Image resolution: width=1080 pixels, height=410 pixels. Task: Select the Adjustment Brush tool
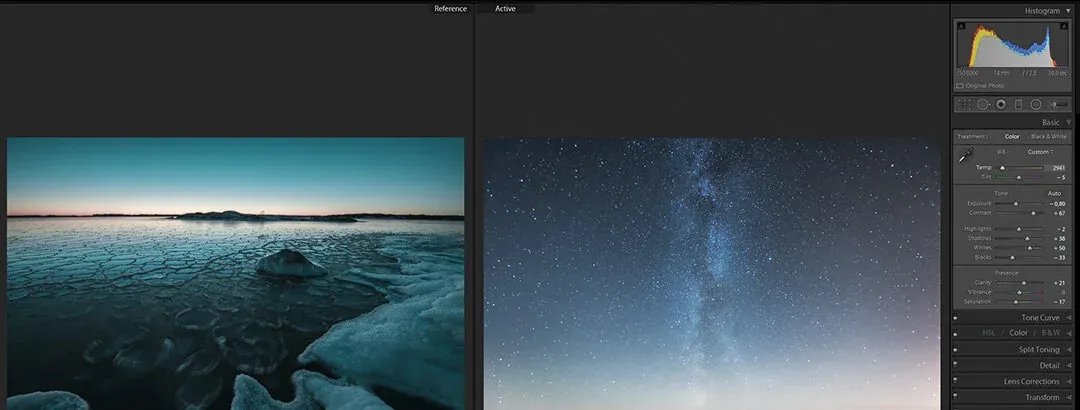1058,104
